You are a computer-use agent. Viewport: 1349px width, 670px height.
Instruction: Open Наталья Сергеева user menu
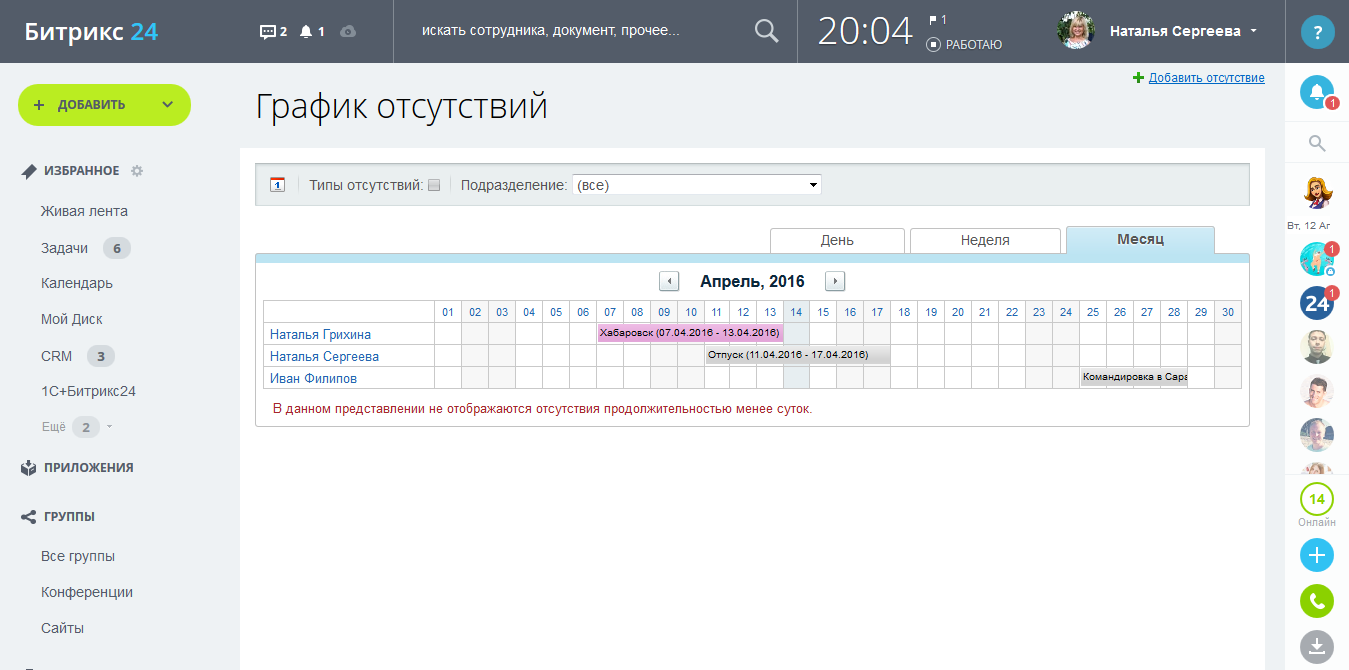[1182, 32]
